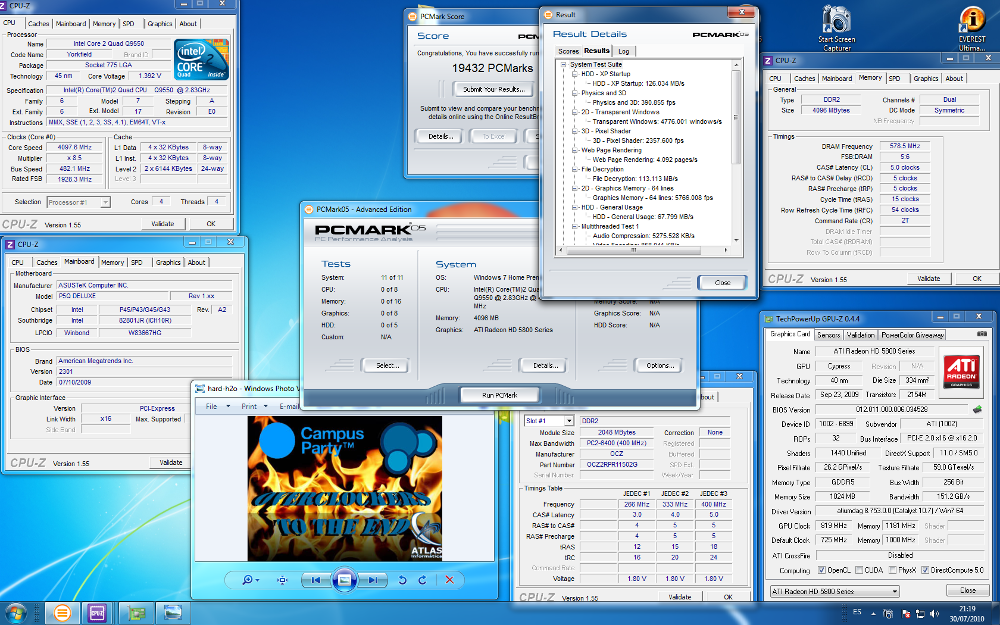The width and height of the screenshot is (1000, 625).
Task: Open Validation tab in GPU-Z
Action: (x=860, y=335)
